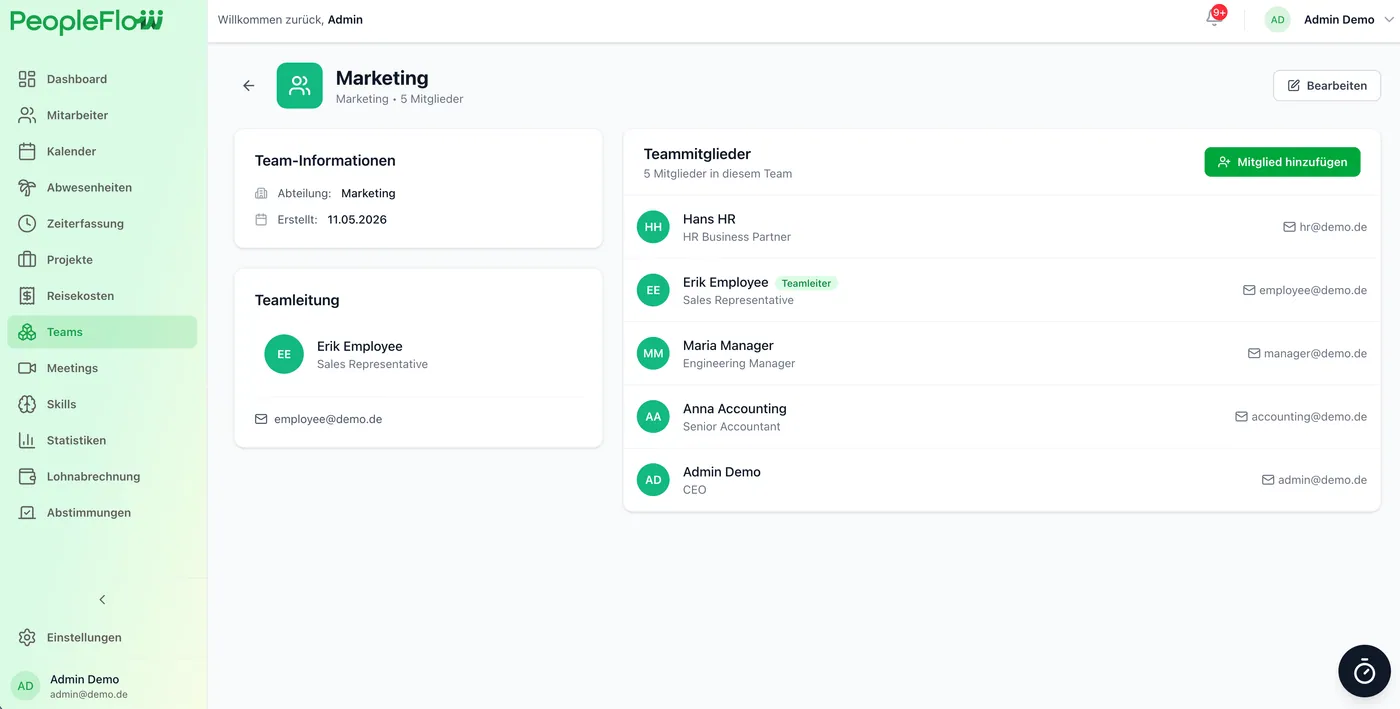Click the Zeiterfassung clock icon
The image size is (1400, 709).
[27, 223]
